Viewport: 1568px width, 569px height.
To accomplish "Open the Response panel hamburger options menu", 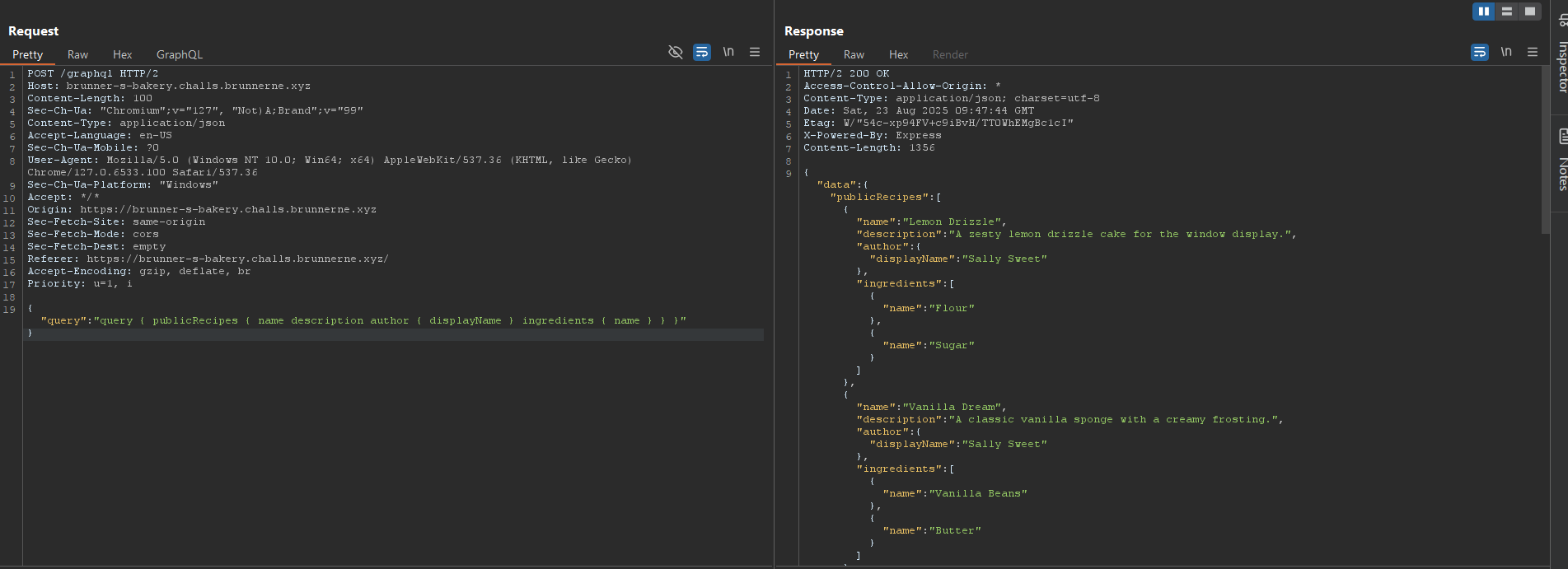I will click(1533, 52).
